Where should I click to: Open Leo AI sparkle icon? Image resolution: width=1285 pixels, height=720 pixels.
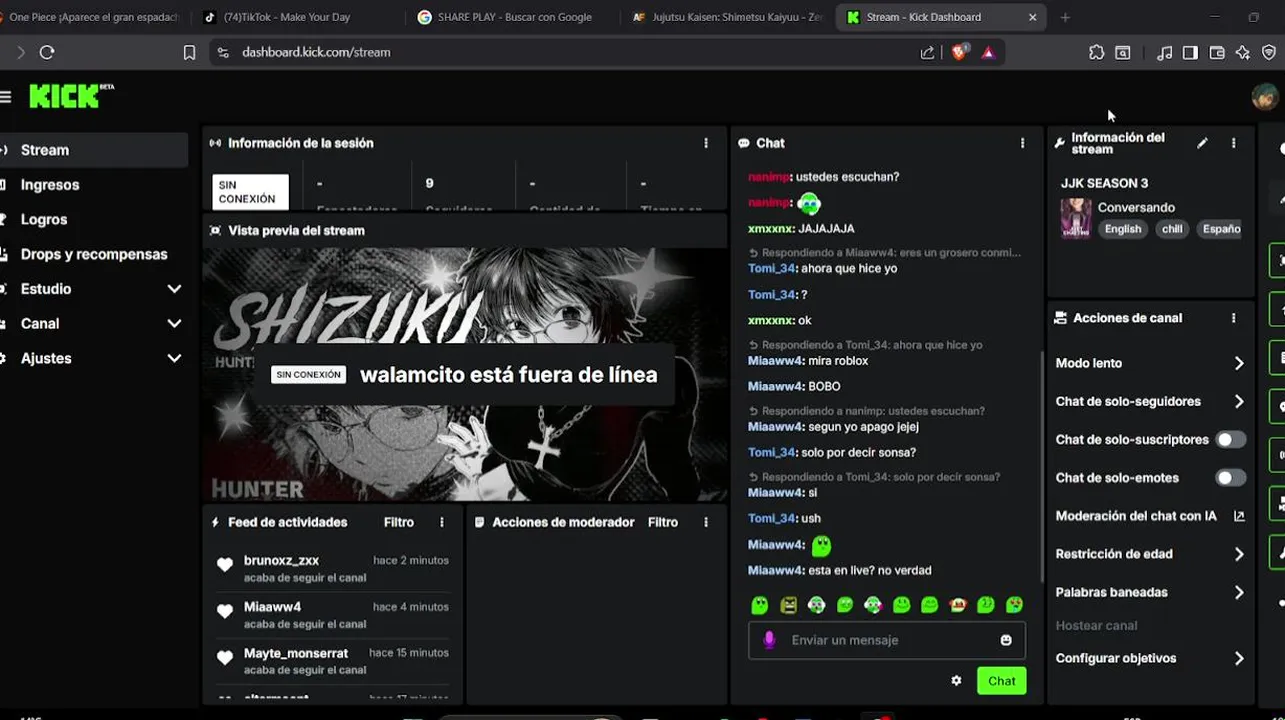[1243, 52]
